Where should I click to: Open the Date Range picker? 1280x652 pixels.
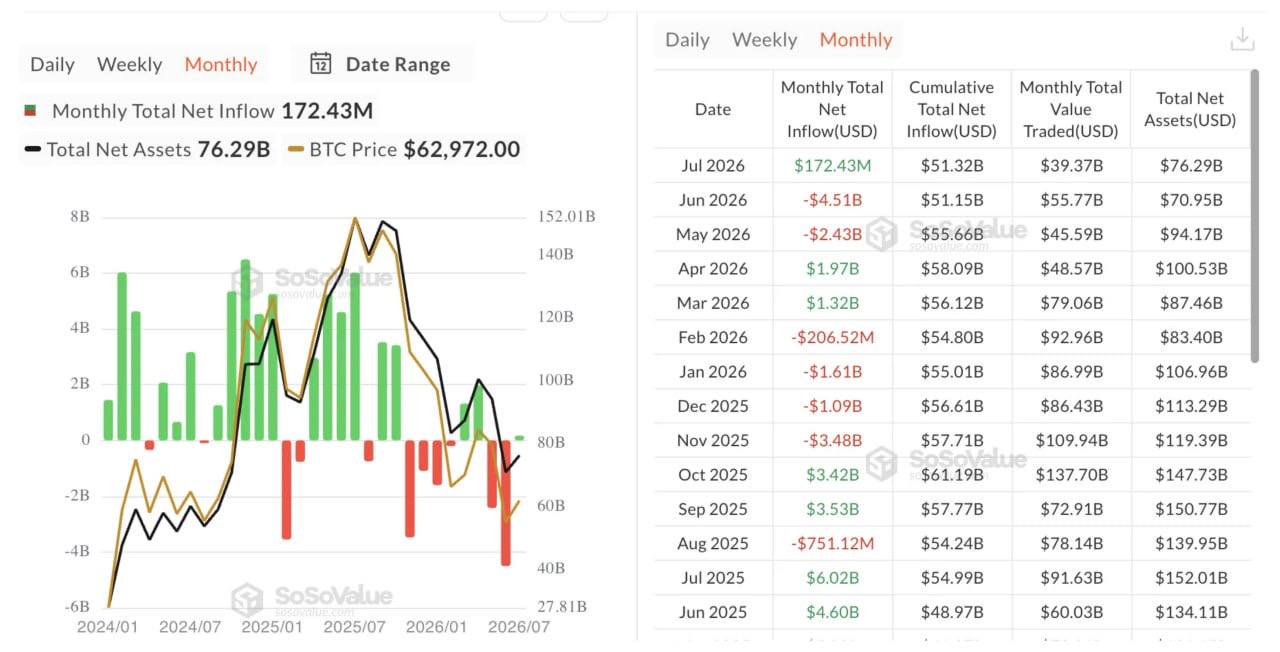381,64
